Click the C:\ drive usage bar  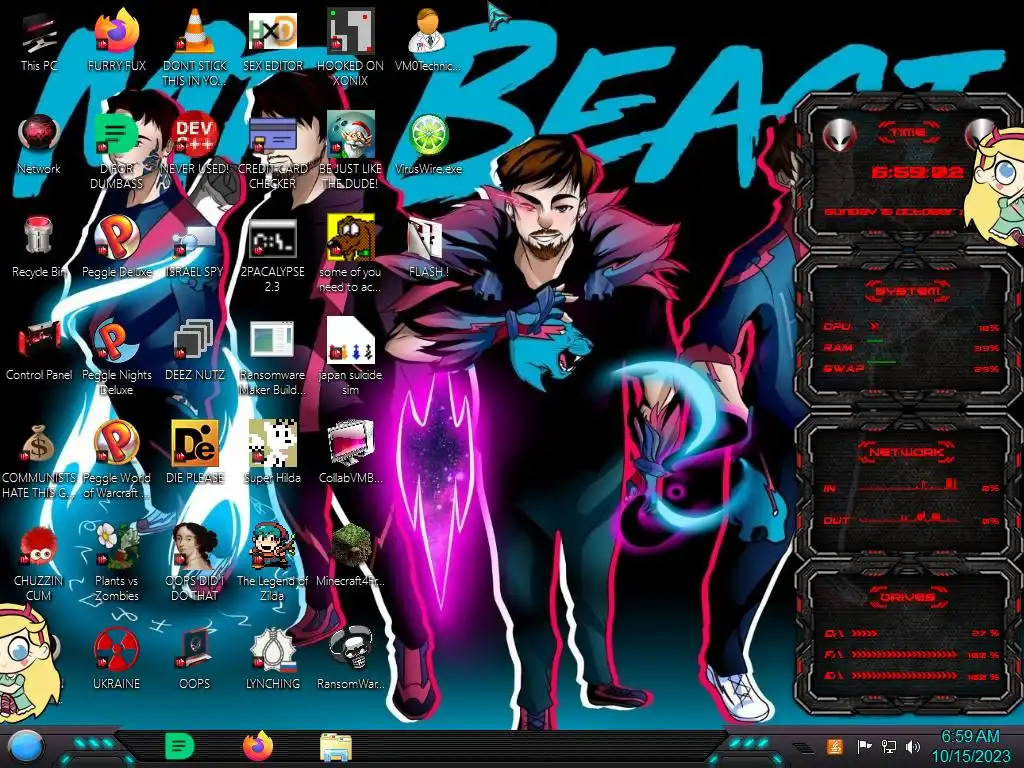coord(910,633)
